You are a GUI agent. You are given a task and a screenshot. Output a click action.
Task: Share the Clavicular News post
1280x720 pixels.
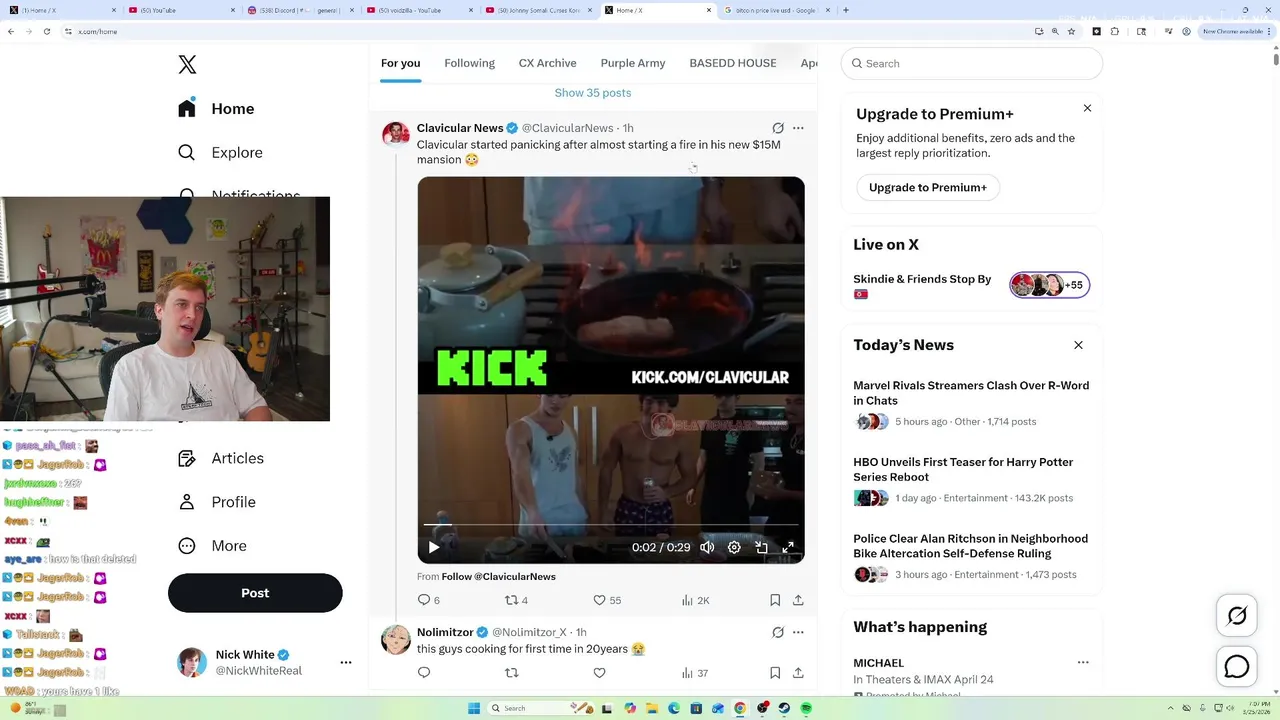(x=798, y=600)
